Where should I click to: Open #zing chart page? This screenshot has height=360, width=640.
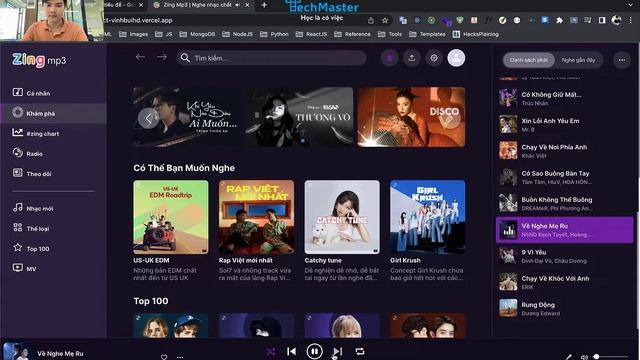point(36,133)
